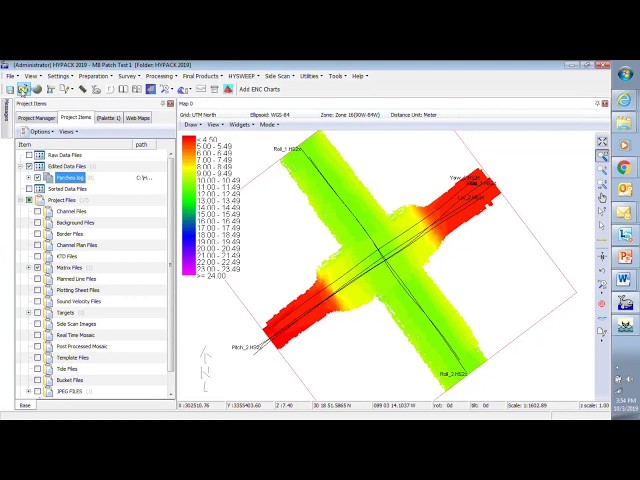Pin the Project Items panel with pushpin icon
The height and width of the screenshot is (480, 640).
click(163, 104)
